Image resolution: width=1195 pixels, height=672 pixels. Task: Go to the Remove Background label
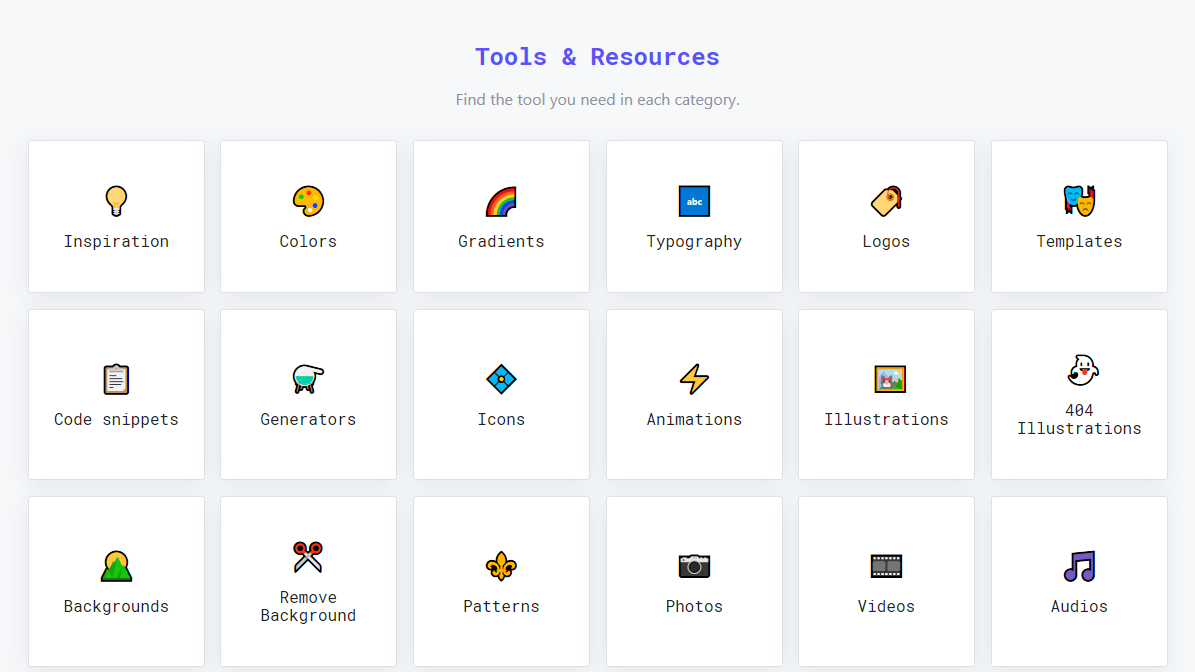click(308, 607)
